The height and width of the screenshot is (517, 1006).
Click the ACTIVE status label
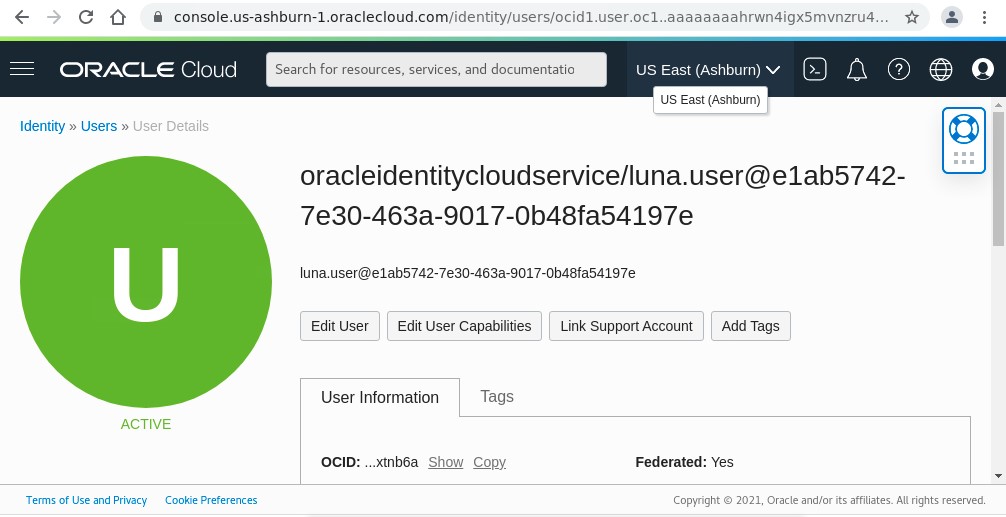coord(146,424)
